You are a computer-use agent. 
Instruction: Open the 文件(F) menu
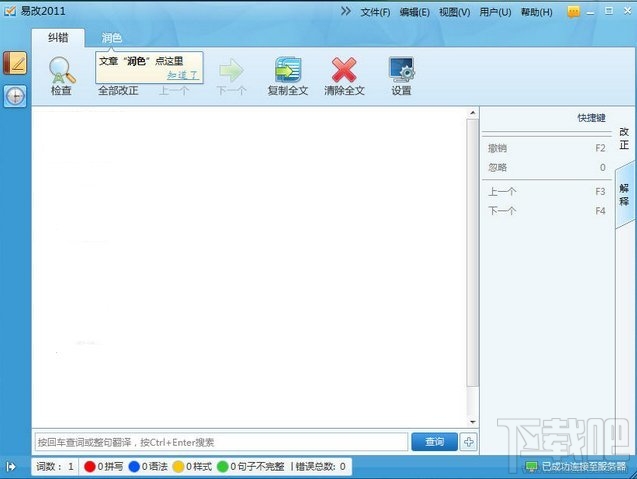[x=375, y=12]
